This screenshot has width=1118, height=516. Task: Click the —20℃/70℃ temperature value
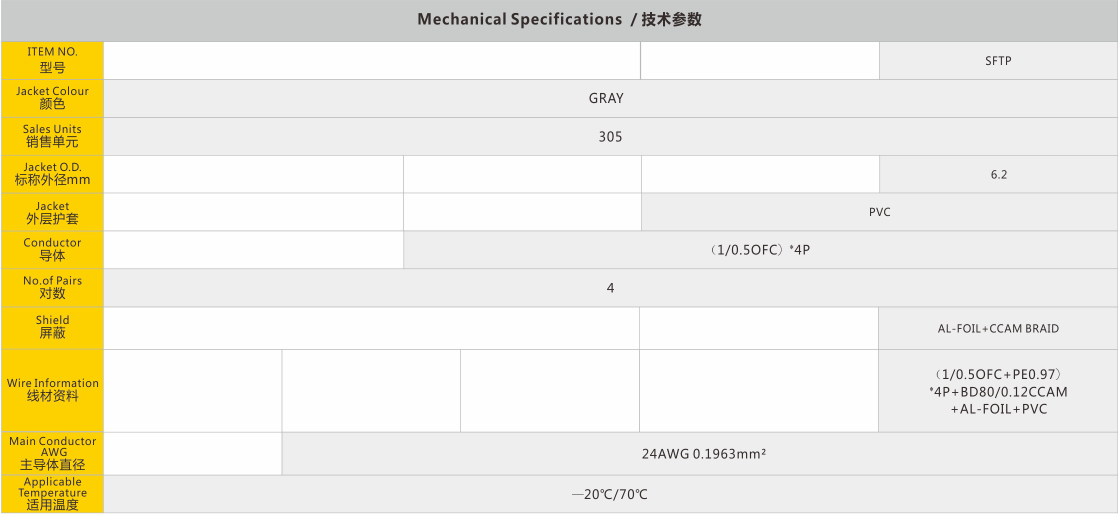[610, 495]
